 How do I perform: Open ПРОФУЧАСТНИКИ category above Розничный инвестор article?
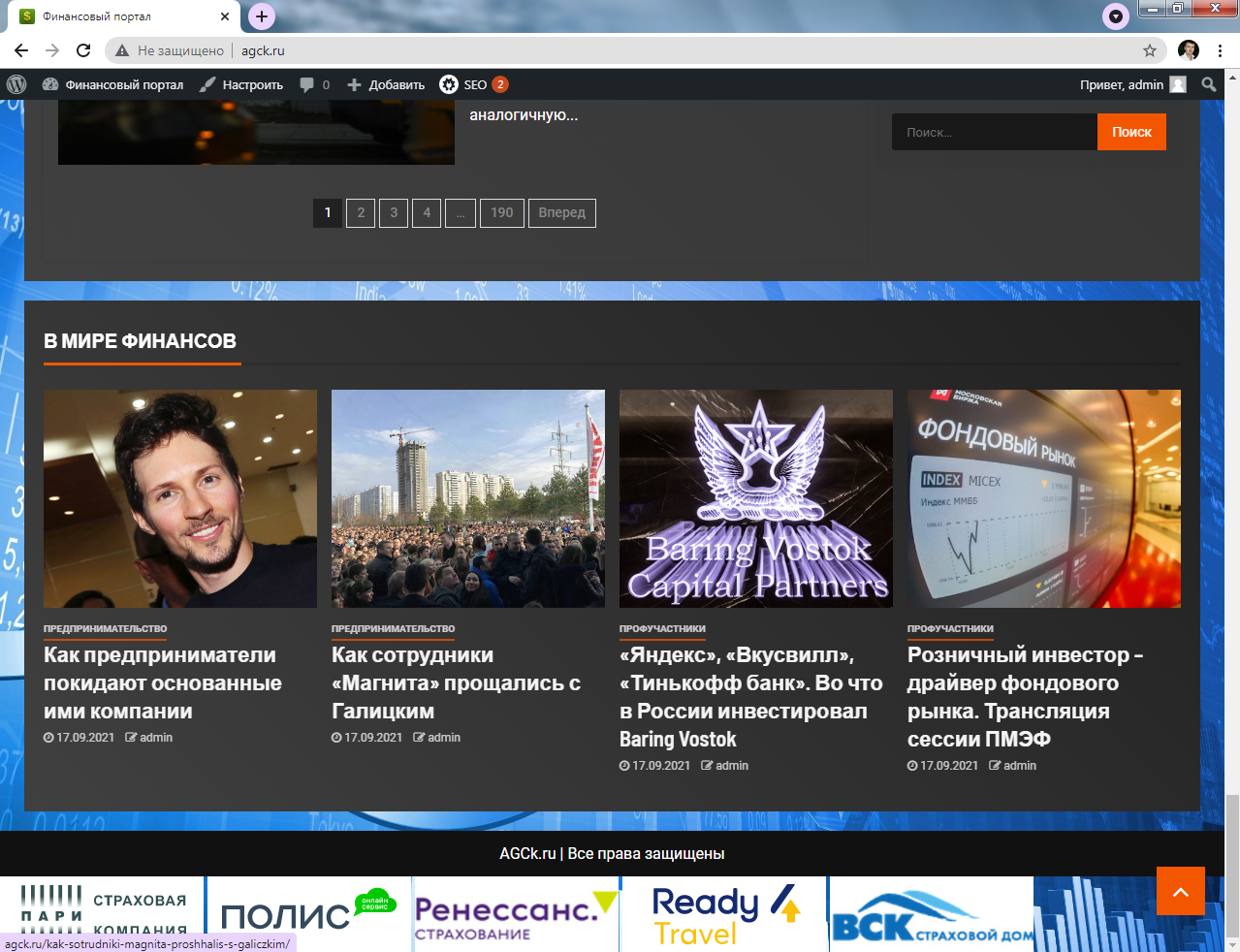pyautogui.click(x=950, y=628)
